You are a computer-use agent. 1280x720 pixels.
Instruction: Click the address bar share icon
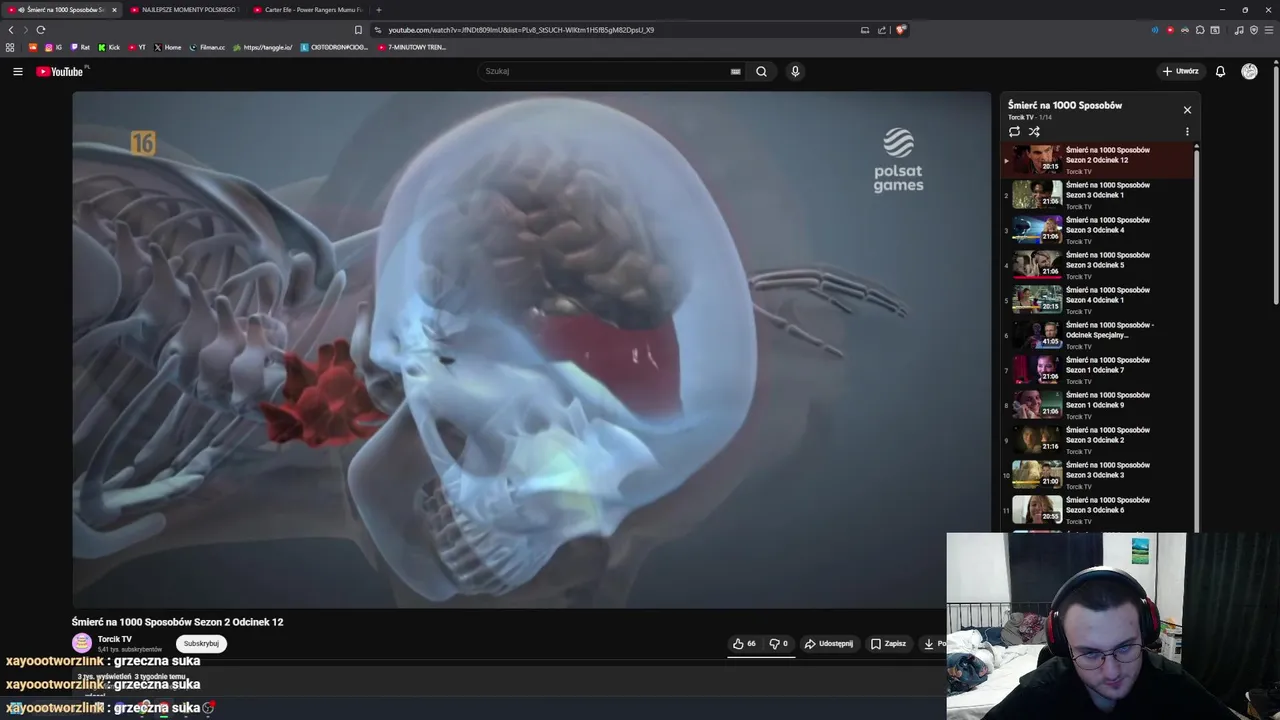882,30
